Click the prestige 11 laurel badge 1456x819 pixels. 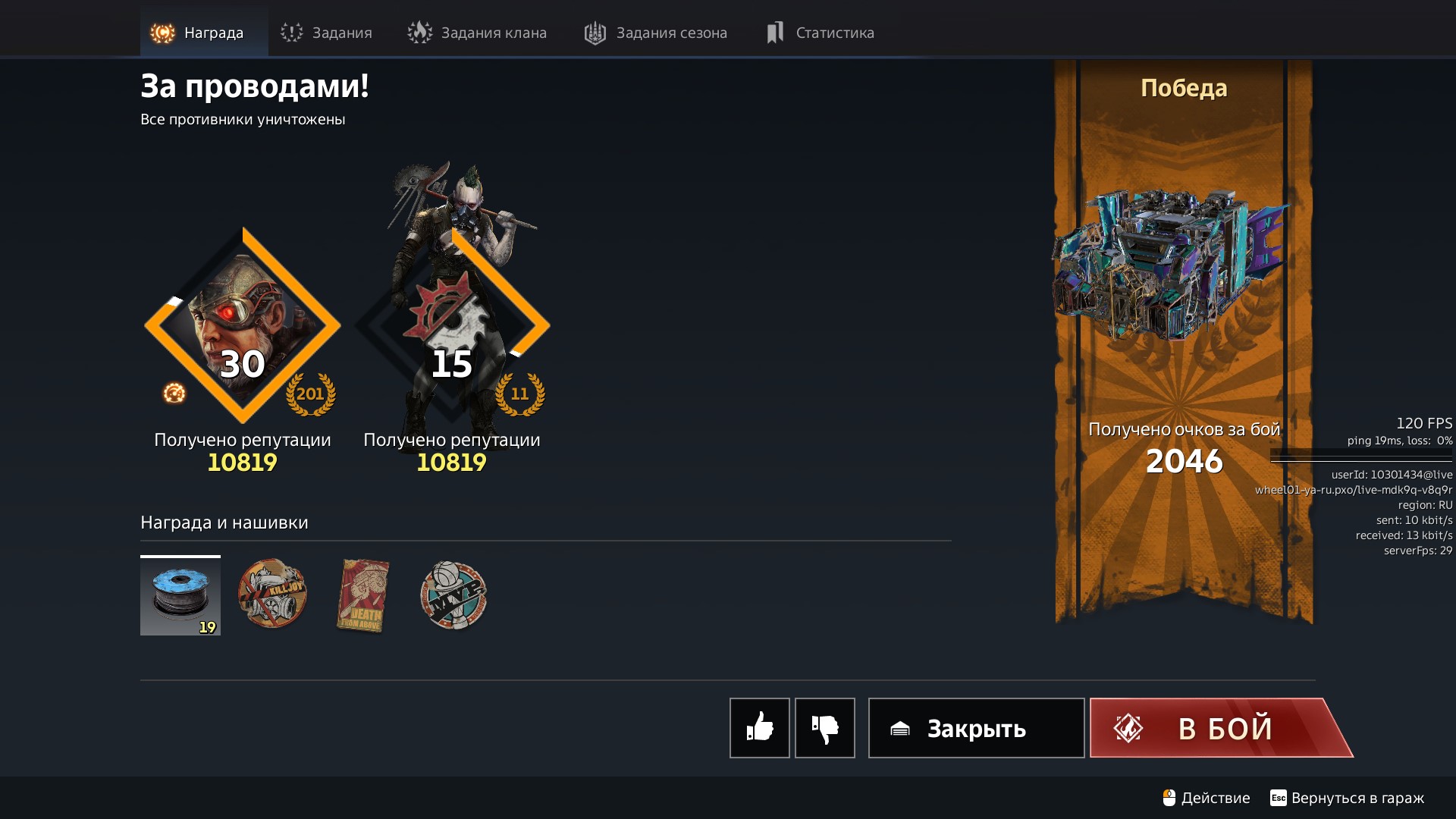tap(519, 394)
